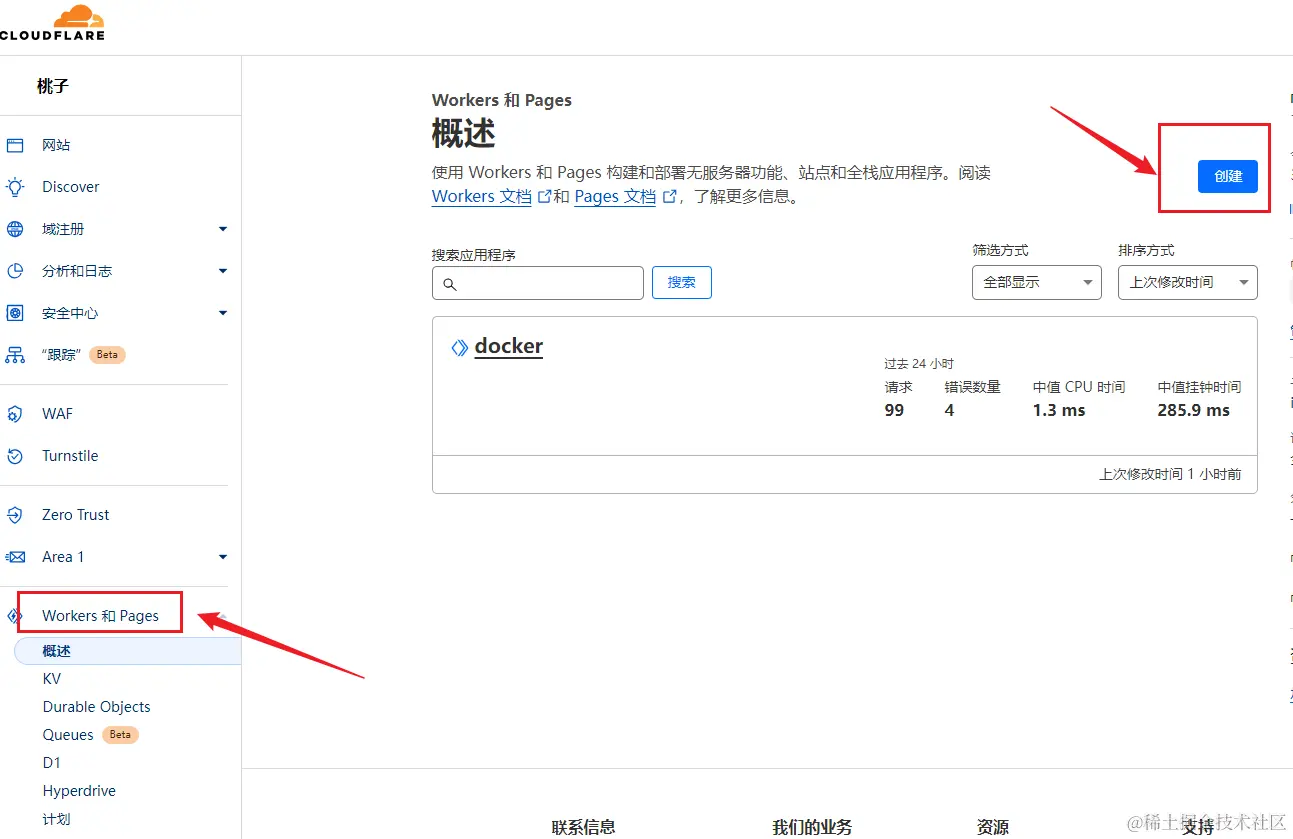Click the blue 创建 button
1293x839 pixels.
[1228, 176]
